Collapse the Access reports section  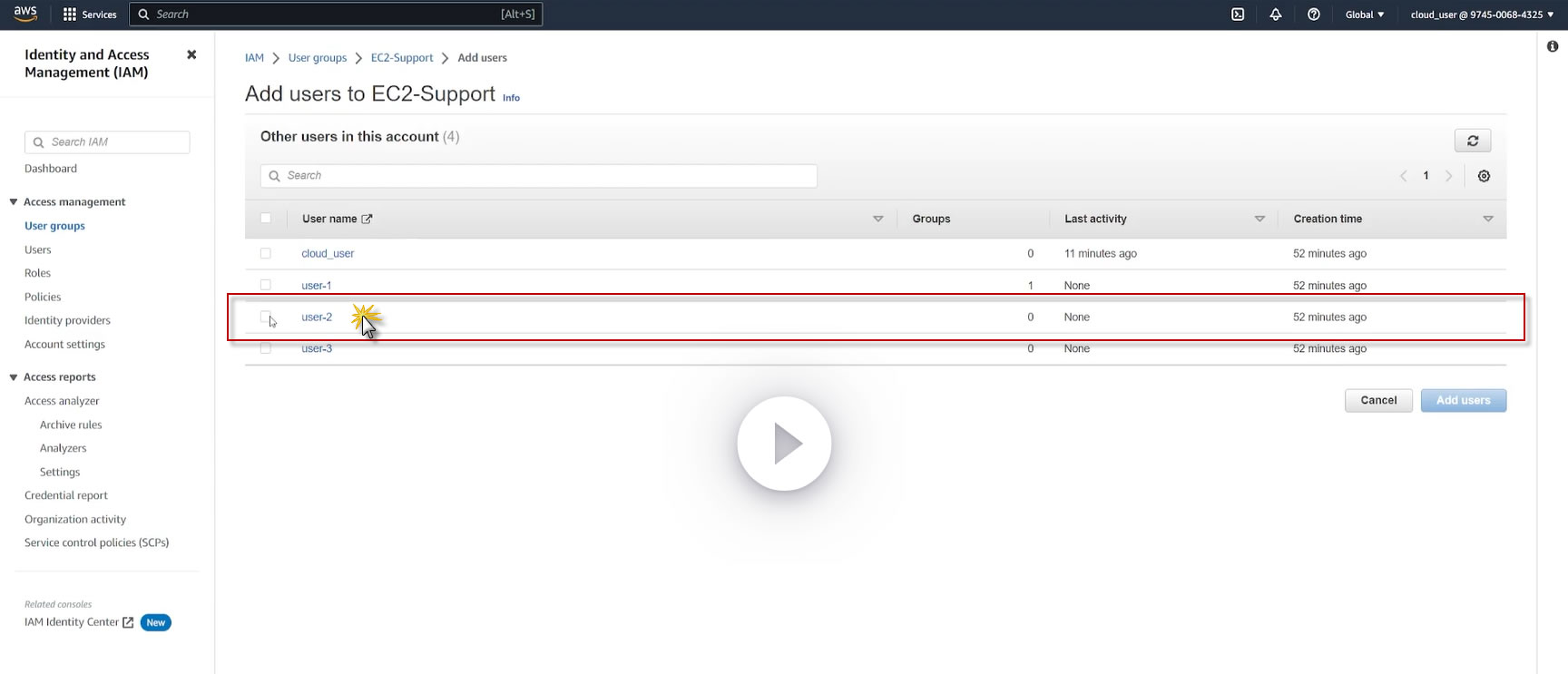14,377
